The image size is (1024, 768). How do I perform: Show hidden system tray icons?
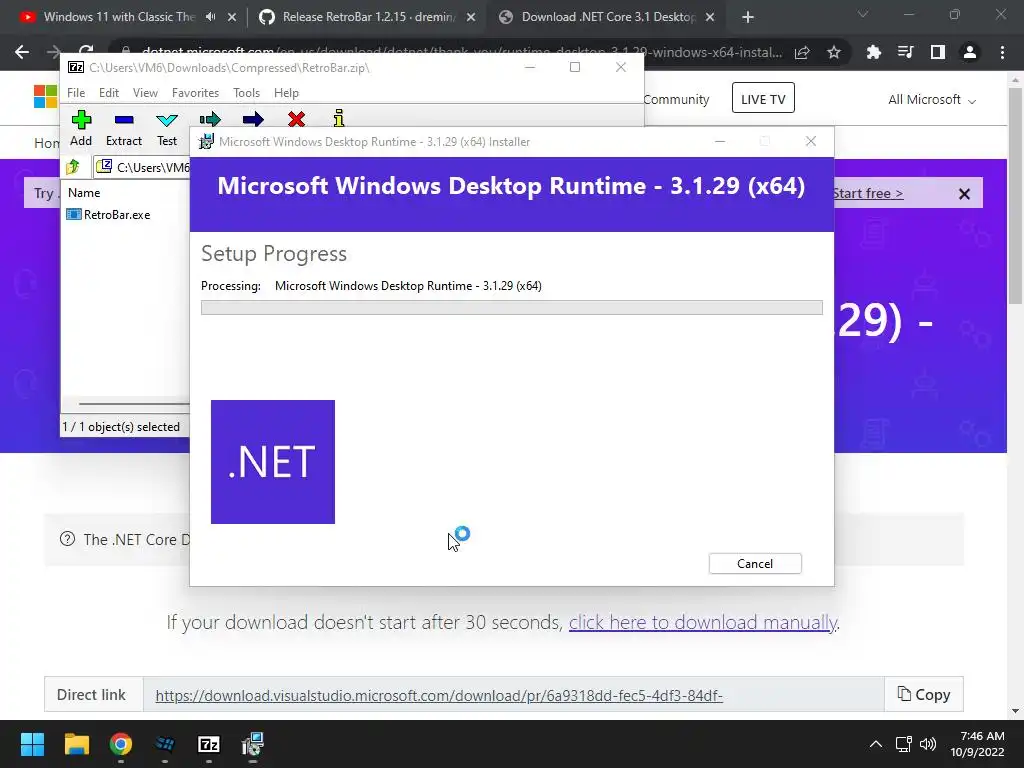[x=876, y=744]
